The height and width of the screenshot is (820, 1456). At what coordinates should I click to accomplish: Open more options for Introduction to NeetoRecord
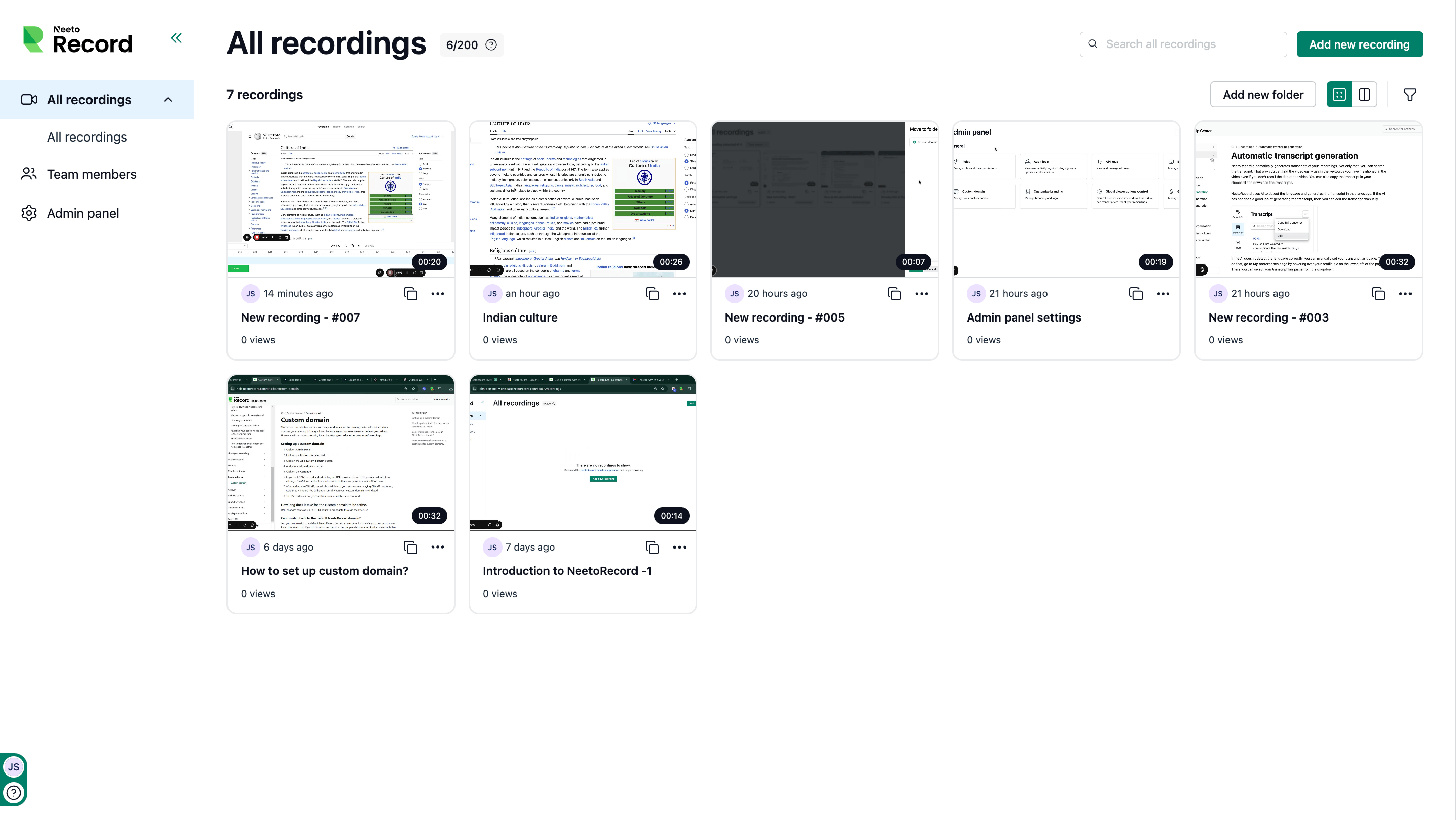[x=679, y=547]
